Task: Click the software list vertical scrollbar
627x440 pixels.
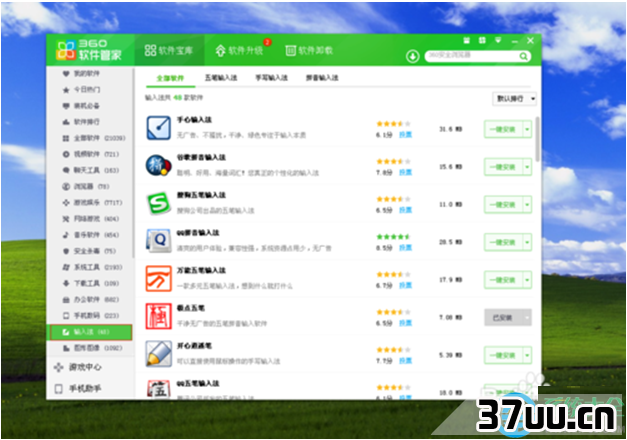Action: click(537, 139)
